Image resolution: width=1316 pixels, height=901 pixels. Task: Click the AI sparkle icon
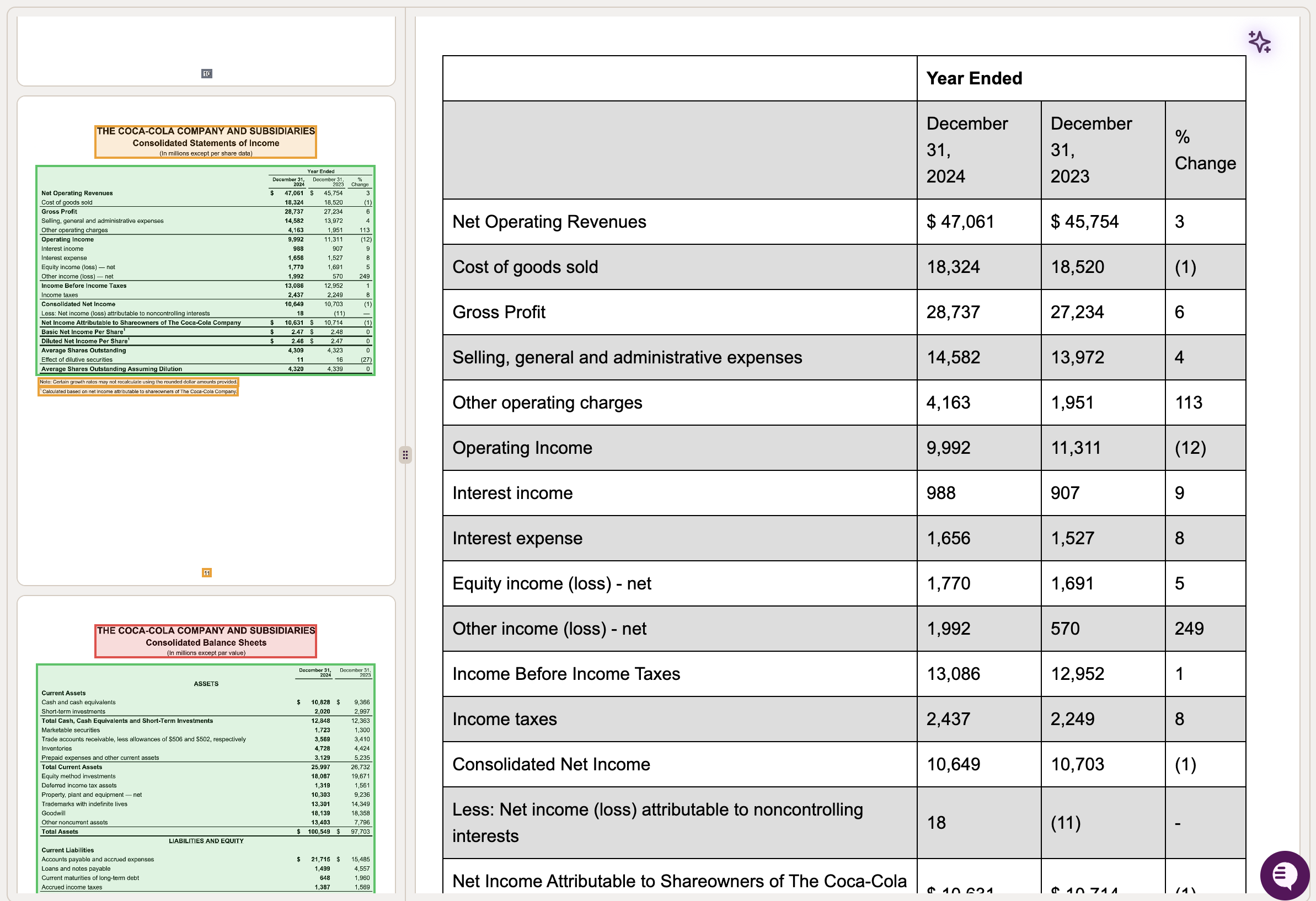coord(1259,42)
